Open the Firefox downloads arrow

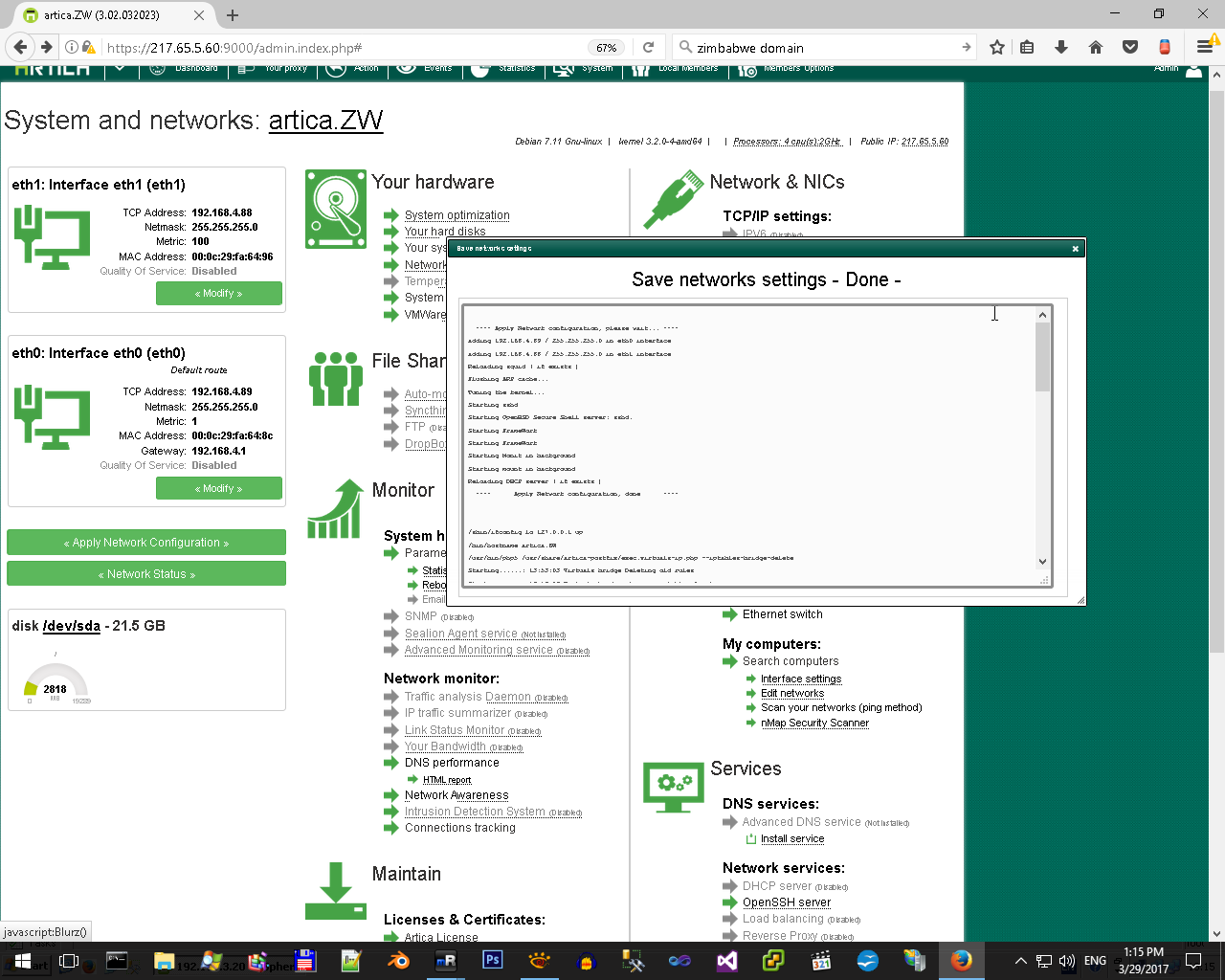[x=1061, y=47]
